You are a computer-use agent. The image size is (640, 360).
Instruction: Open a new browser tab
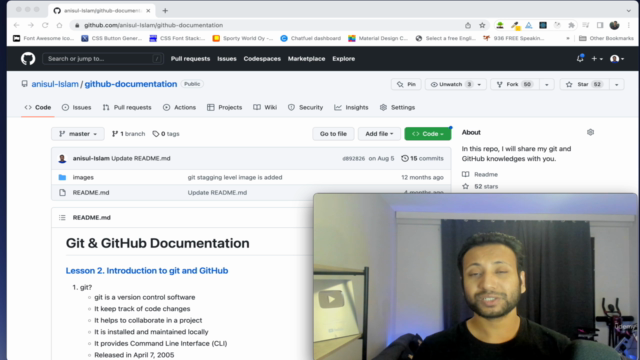click(x=165, y=11)
